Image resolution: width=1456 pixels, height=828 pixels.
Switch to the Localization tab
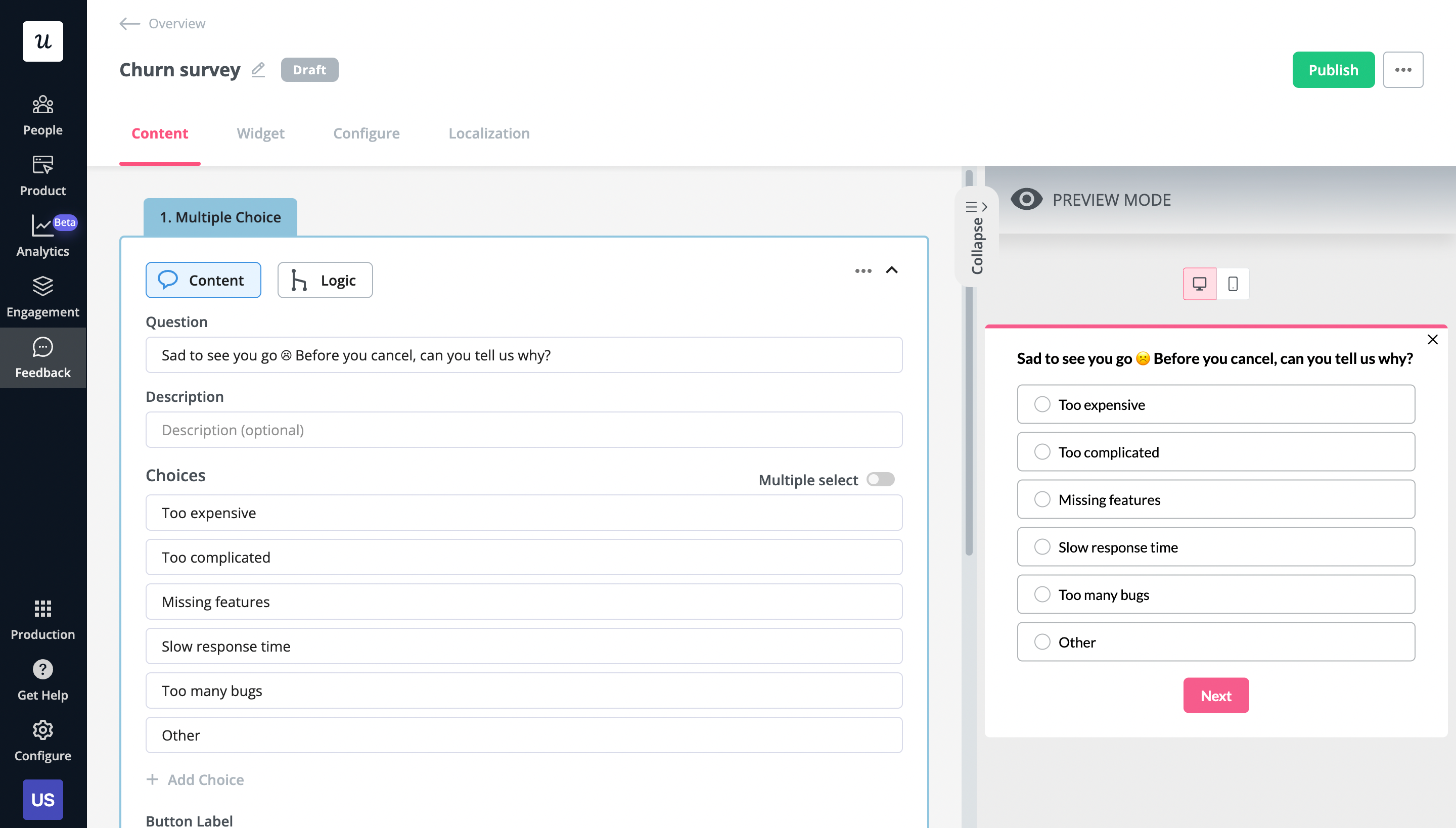pos(488,133)
